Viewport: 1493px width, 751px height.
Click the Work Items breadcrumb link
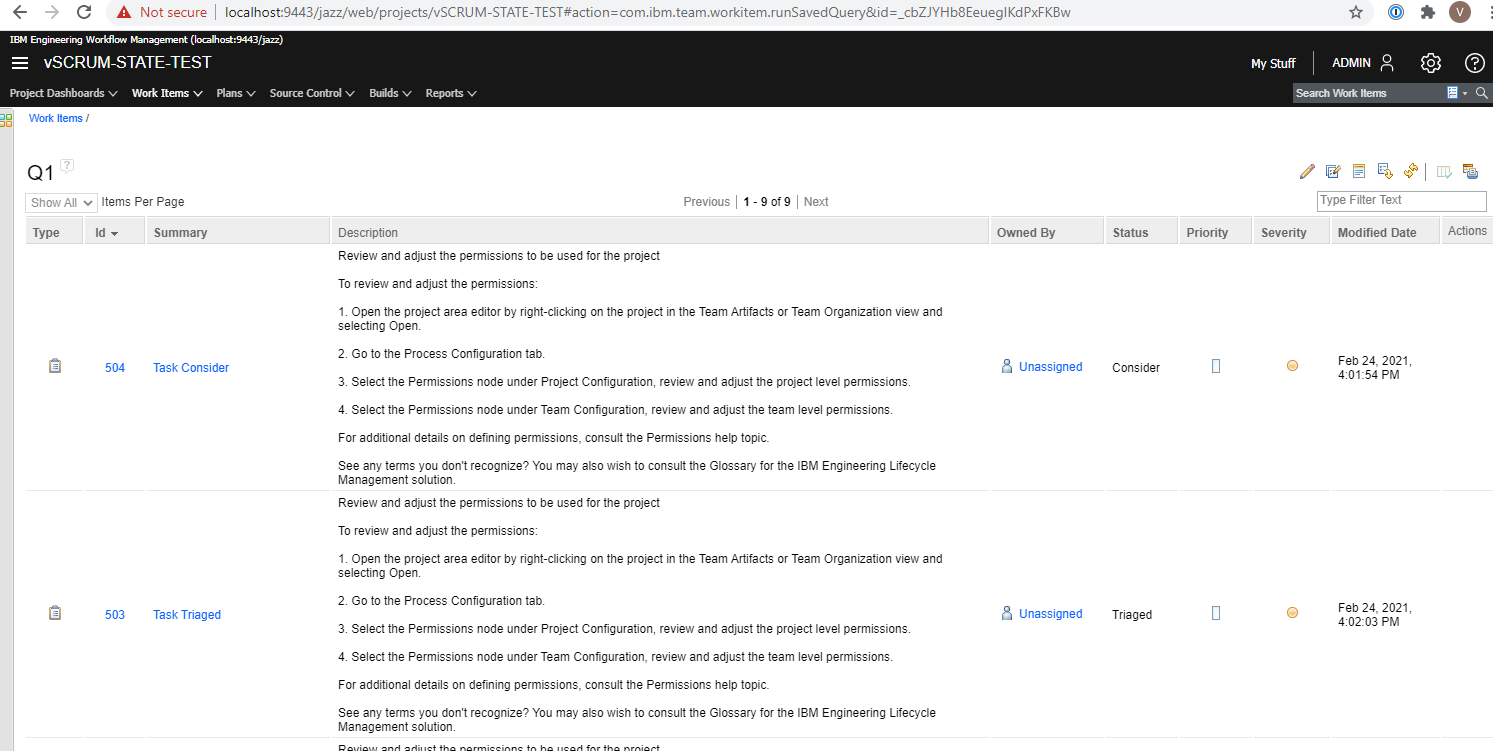(x=56, y=118)
